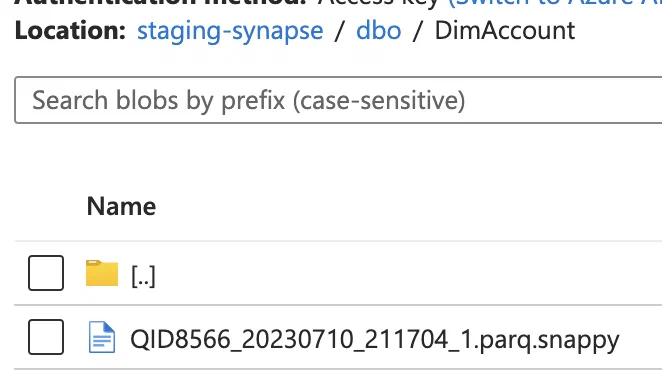Click the Switch to Azure AD link
The width and height of the screenshot is (662, 378).
[x=555, y=3]
